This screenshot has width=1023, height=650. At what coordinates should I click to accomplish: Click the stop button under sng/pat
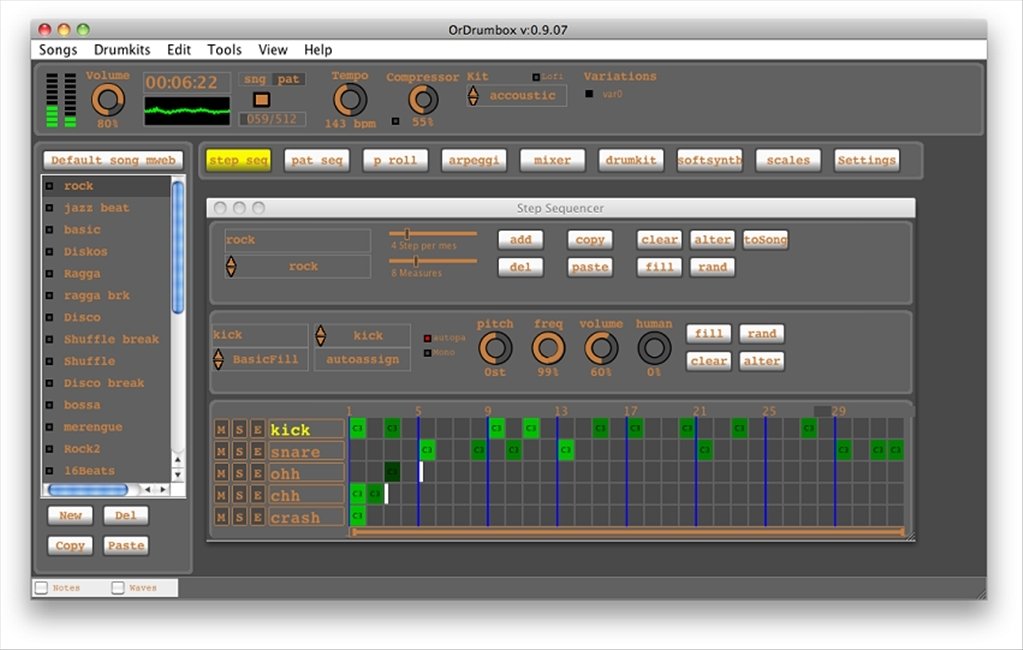pyautogui.click(x=262, y=99)
